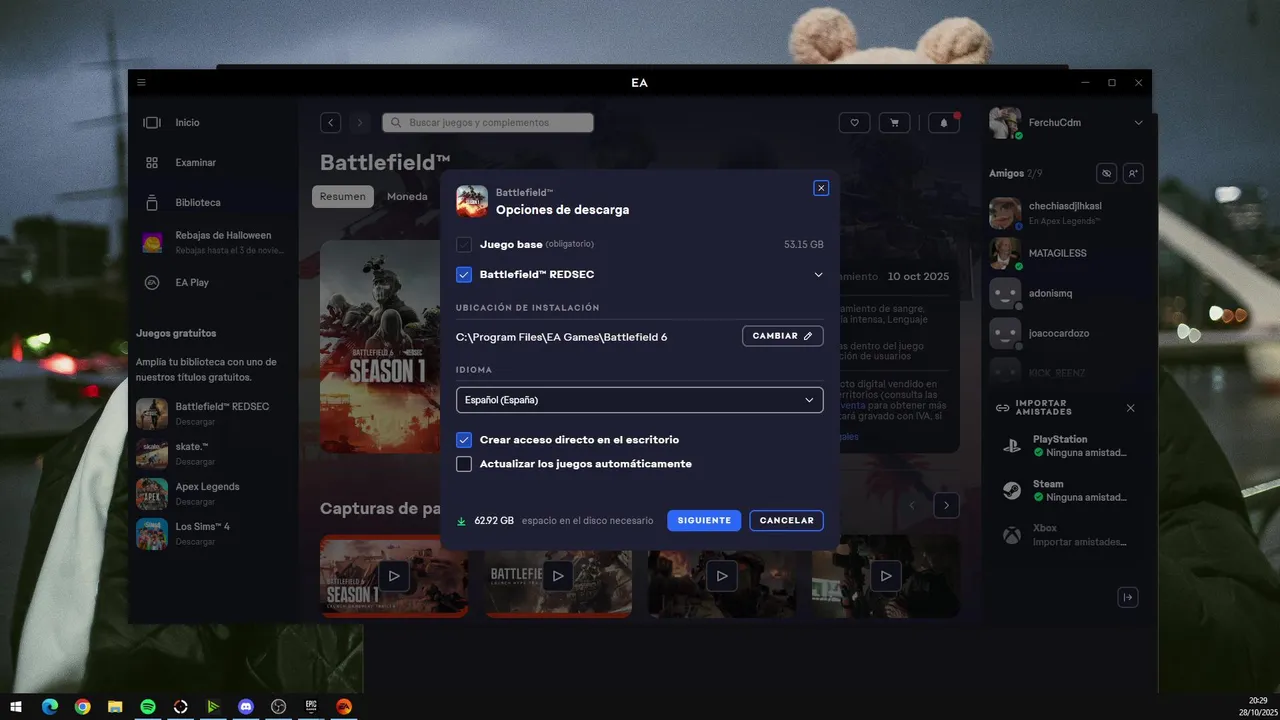Open Microsoft Edge from taskbar
The image size is (1280, 720).
pos(49,706)
